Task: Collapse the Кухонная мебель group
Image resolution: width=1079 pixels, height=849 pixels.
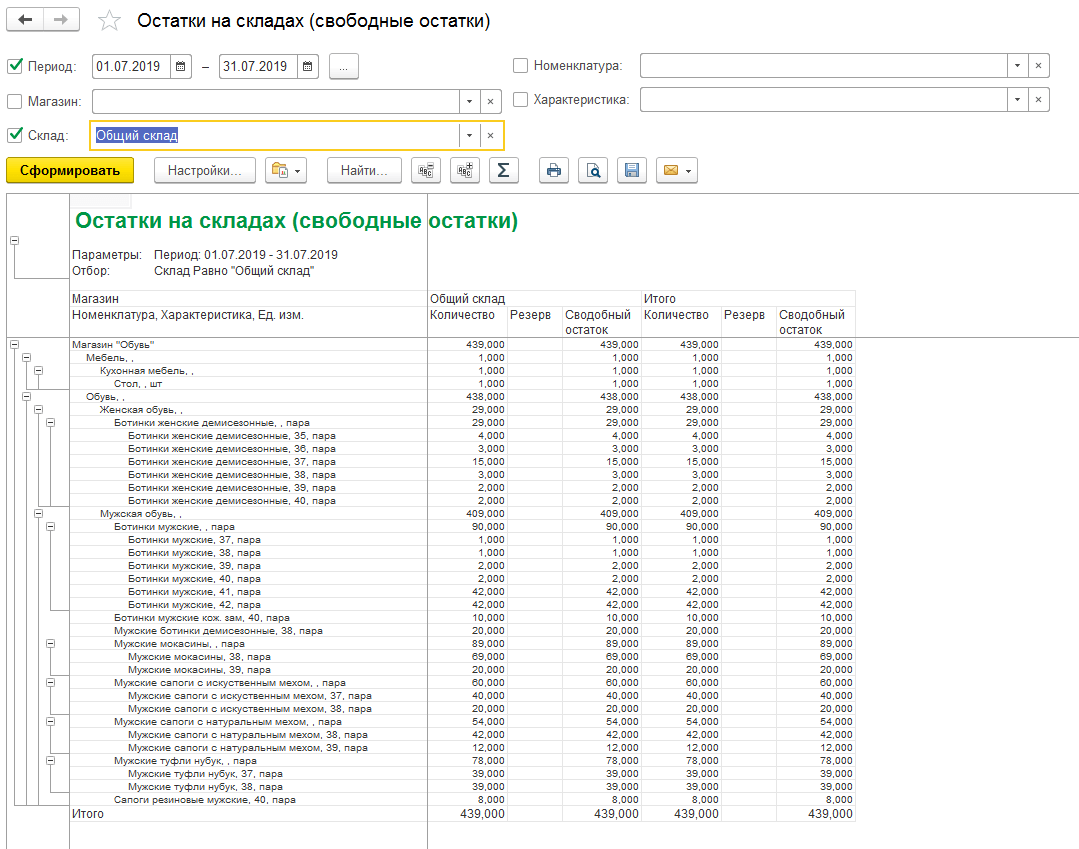Action: pyautogui.click(x=39, y=371)
